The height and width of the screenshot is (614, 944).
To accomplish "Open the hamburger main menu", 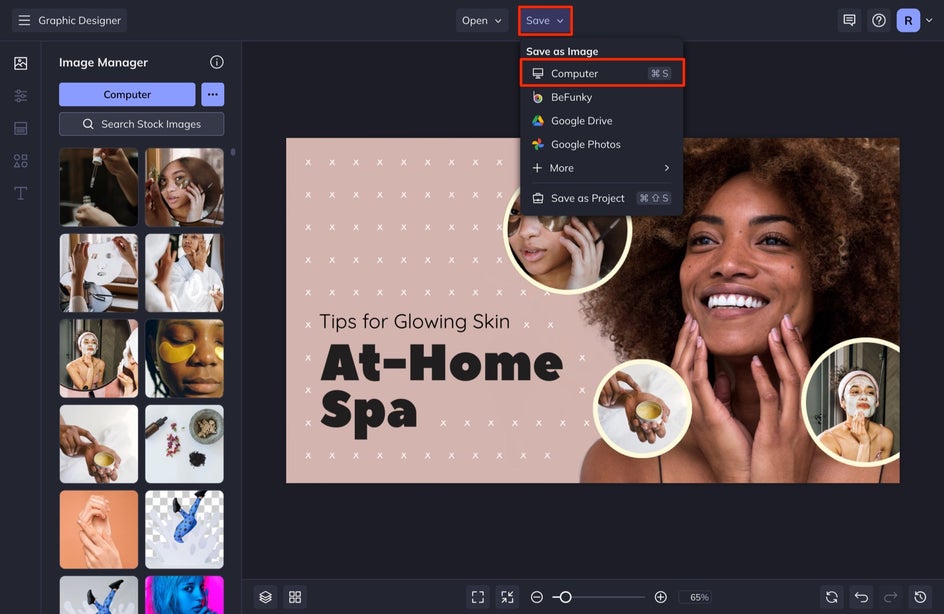I will 24,20.
